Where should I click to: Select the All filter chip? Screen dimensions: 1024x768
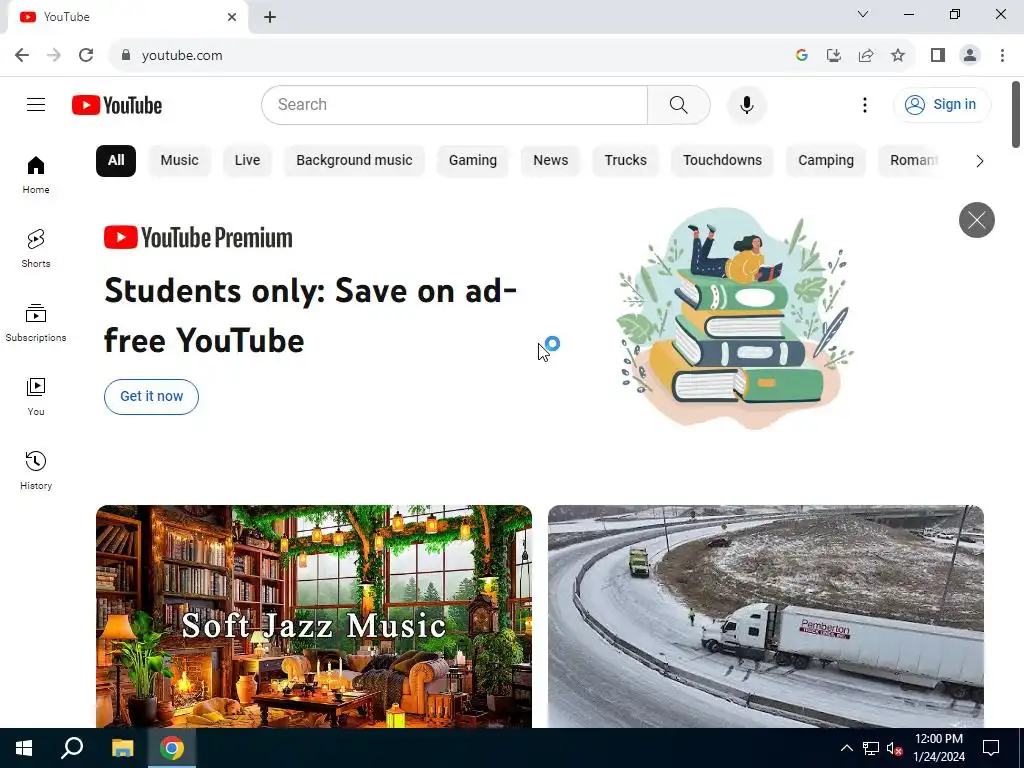click(116, 161)
